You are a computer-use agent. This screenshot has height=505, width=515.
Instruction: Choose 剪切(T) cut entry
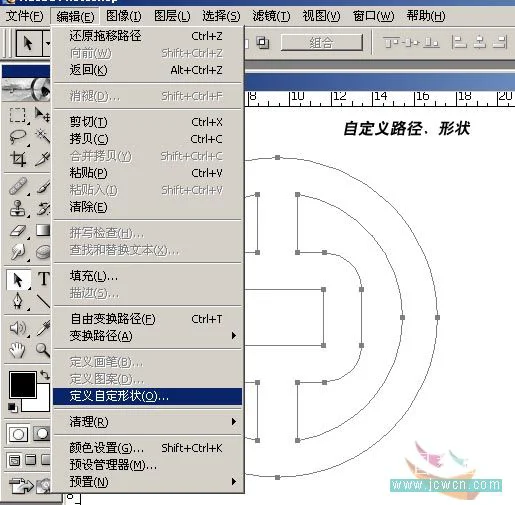click(147, 122)
